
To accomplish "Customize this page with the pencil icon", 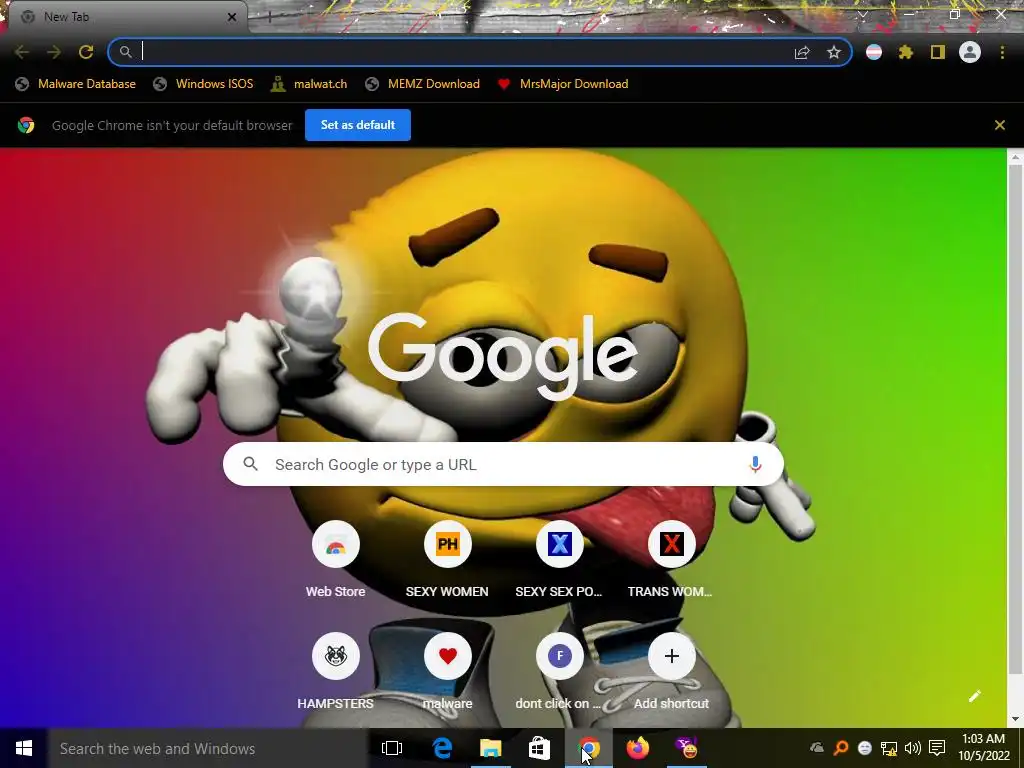I will 974,696.
